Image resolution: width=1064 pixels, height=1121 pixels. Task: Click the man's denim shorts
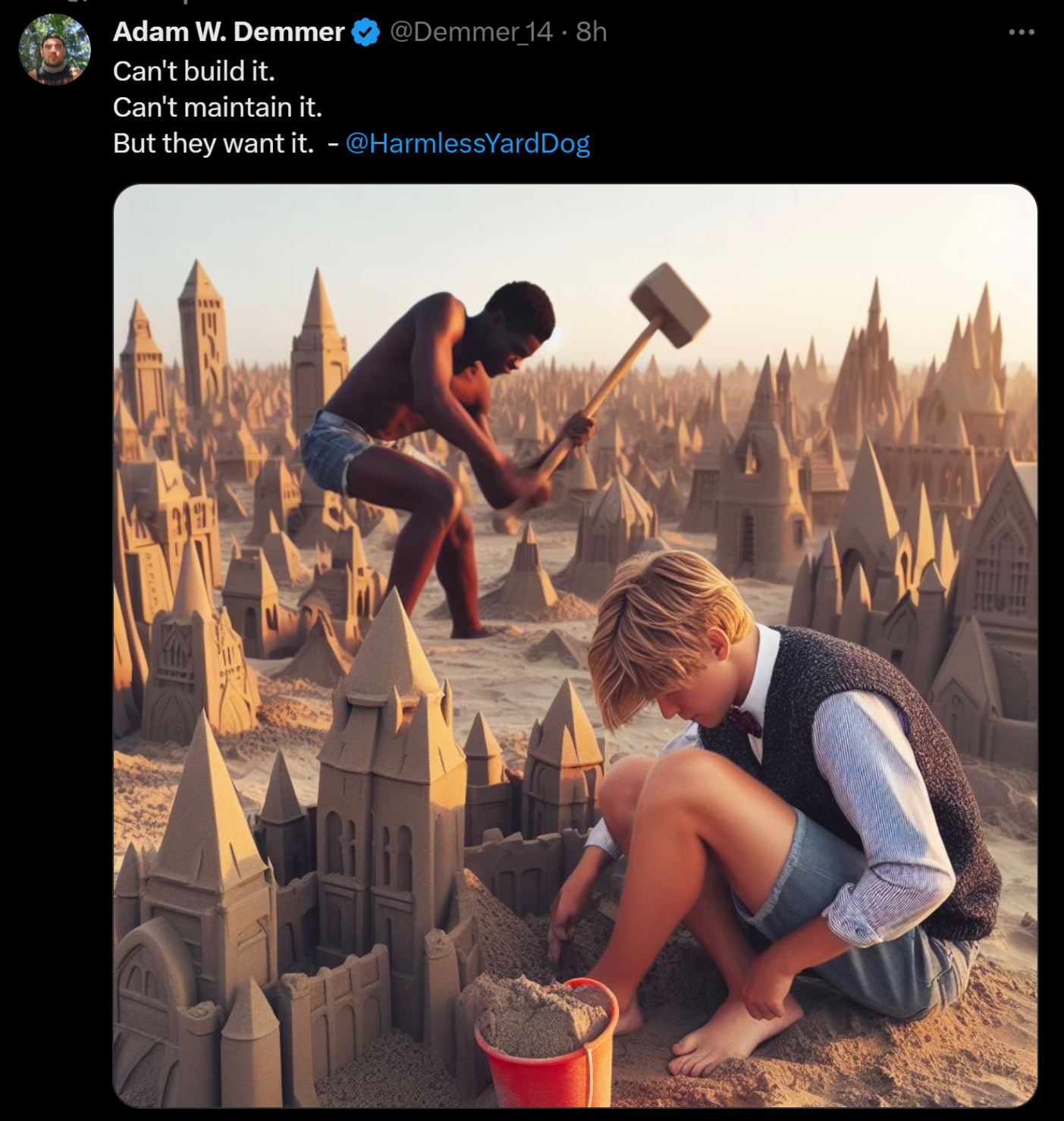click(x=334, y=447)
